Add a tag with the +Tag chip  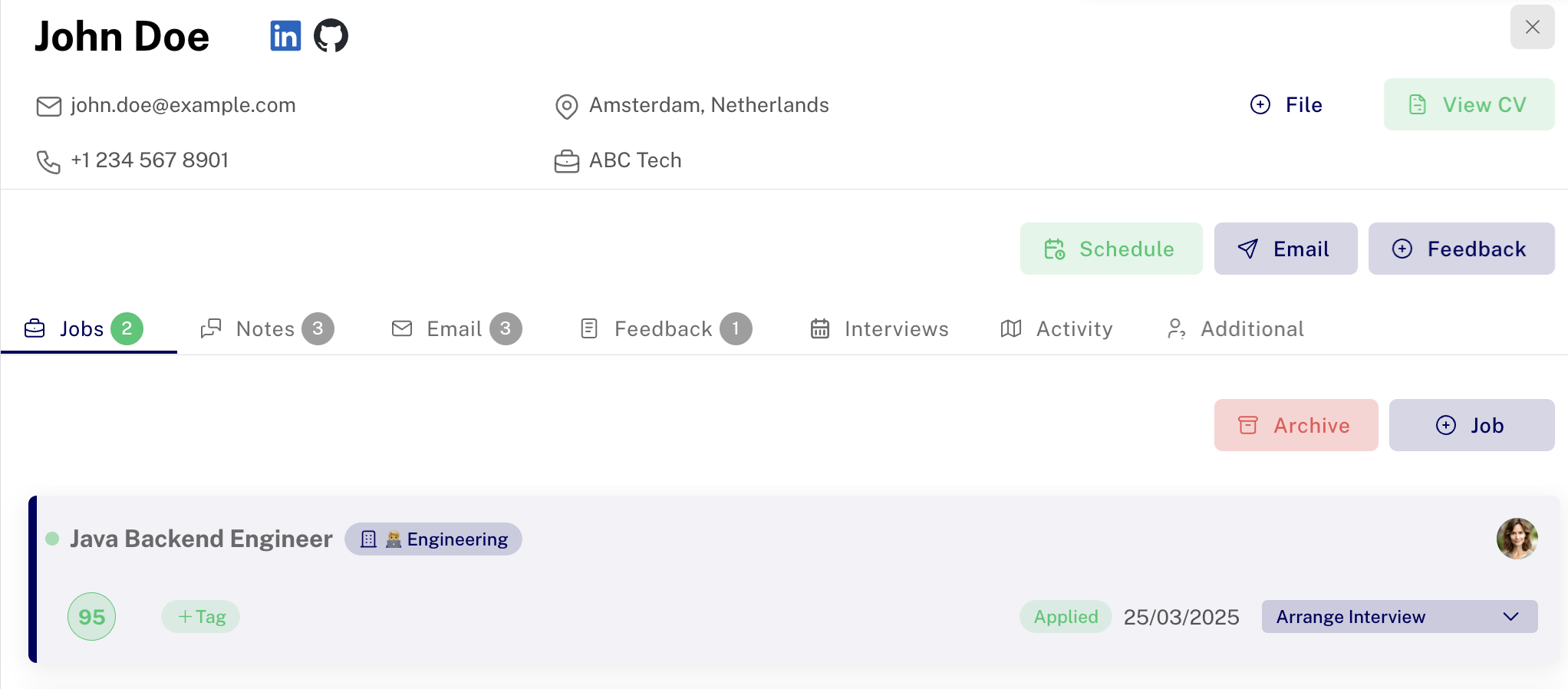click(201, 617)
